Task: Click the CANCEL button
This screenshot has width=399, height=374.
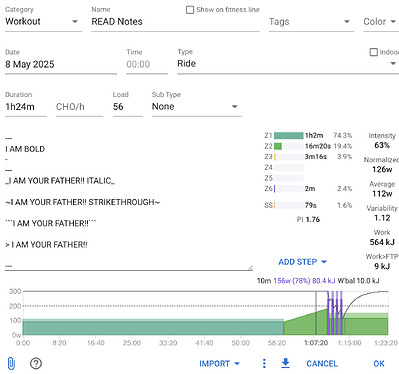Action: point(322,363)
